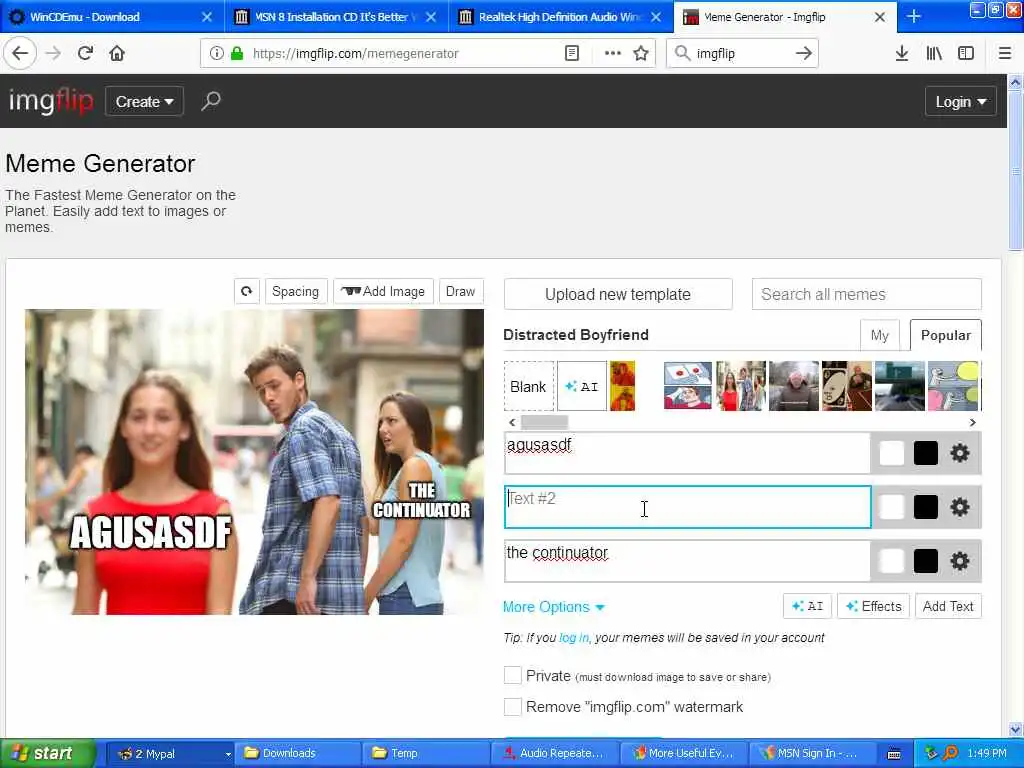Click the Draw button

coord(460,291)
